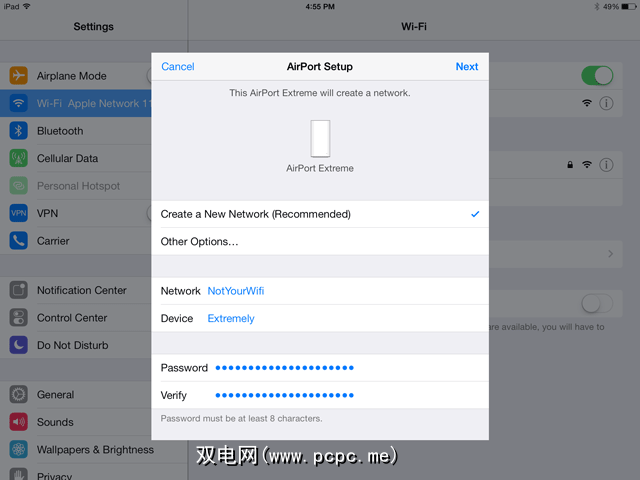The height and width of the screenshot is (480, 640).
Task: Open Notification Center settings
Action: 76,290
